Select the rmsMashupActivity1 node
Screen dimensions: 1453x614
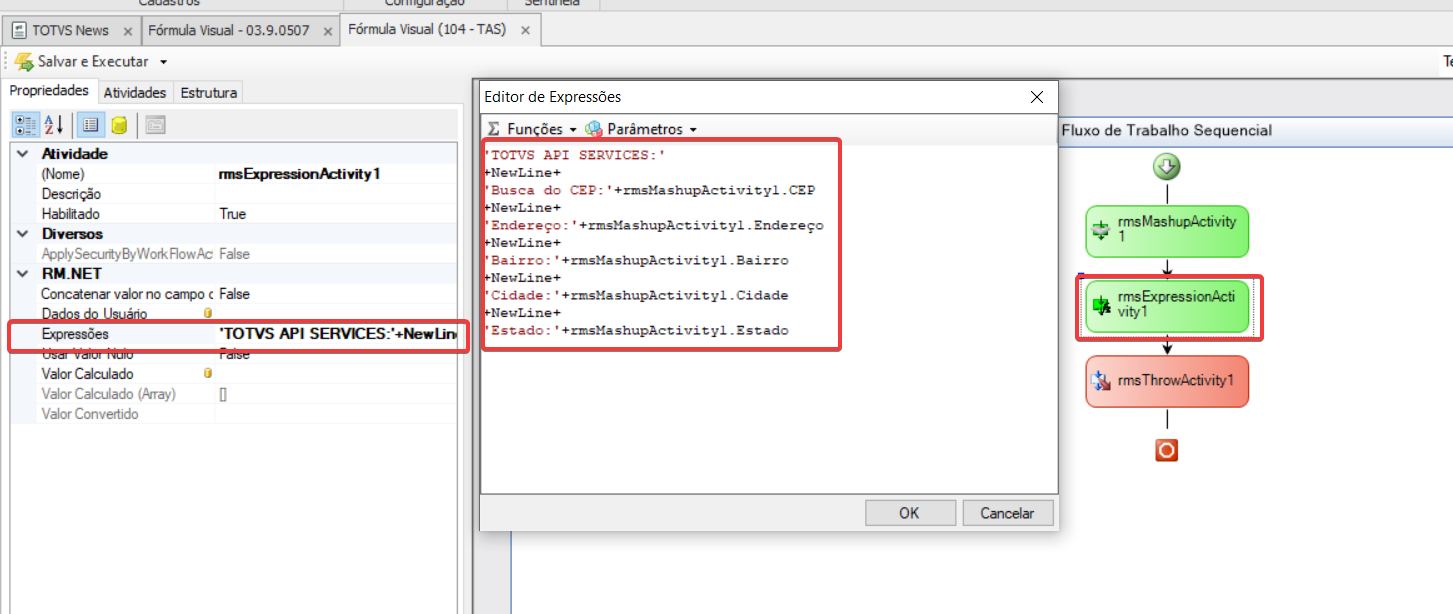(x=1167, y=232)
